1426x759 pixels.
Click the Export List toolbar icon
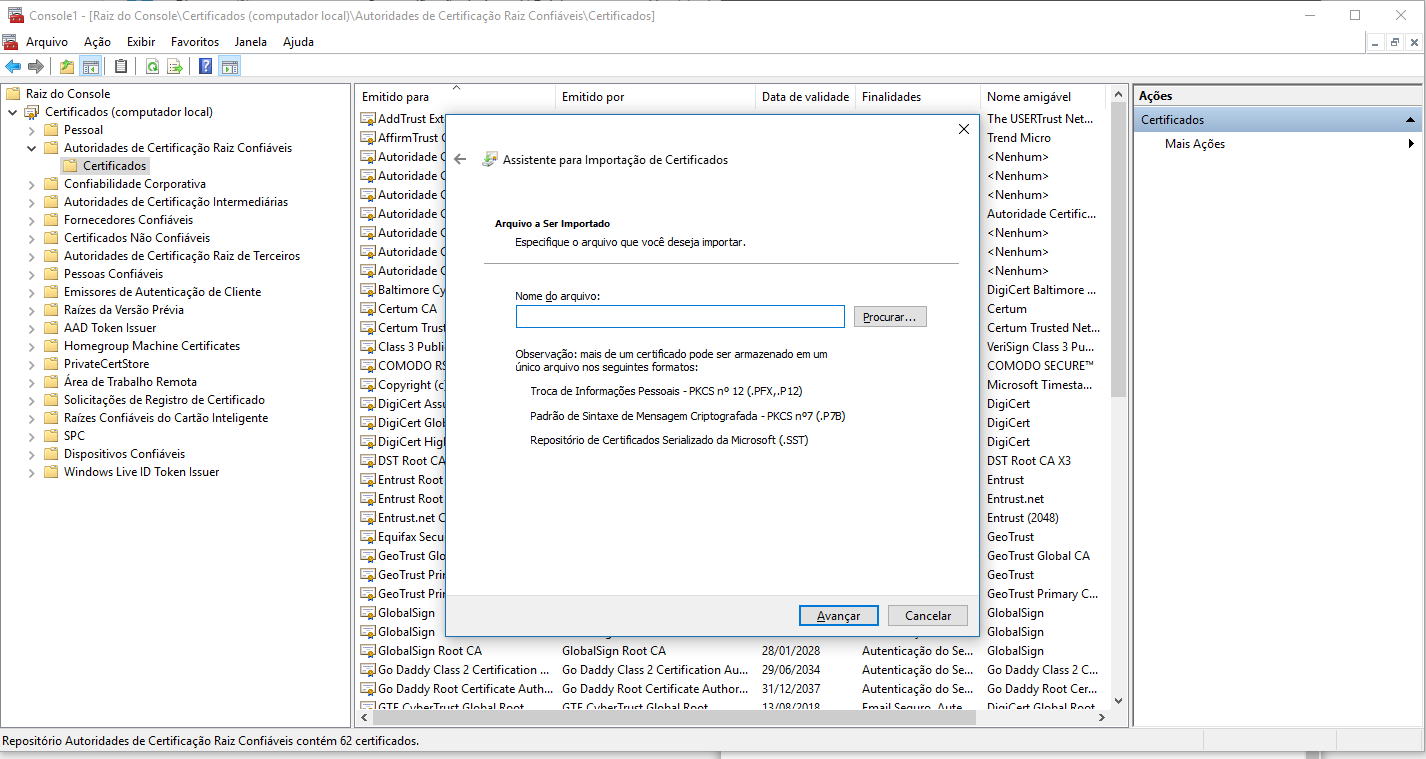point(175,67)
